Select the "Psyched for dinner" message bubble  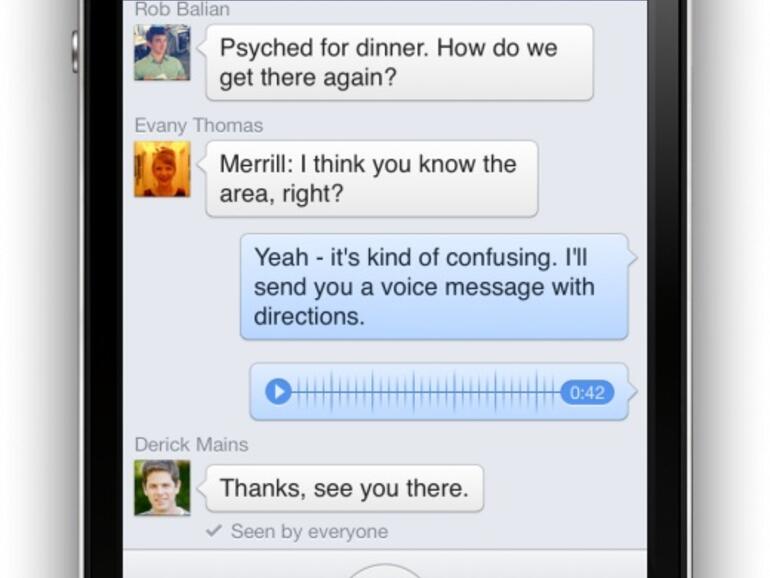(x=399, y=62)
